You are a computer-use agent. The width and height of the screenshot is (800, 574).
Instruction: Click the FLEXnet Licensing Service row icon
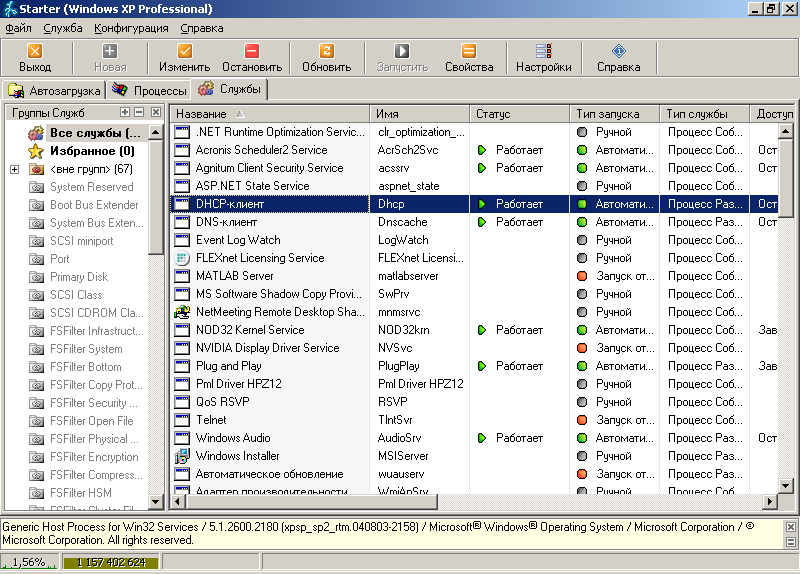coord(182,258)
